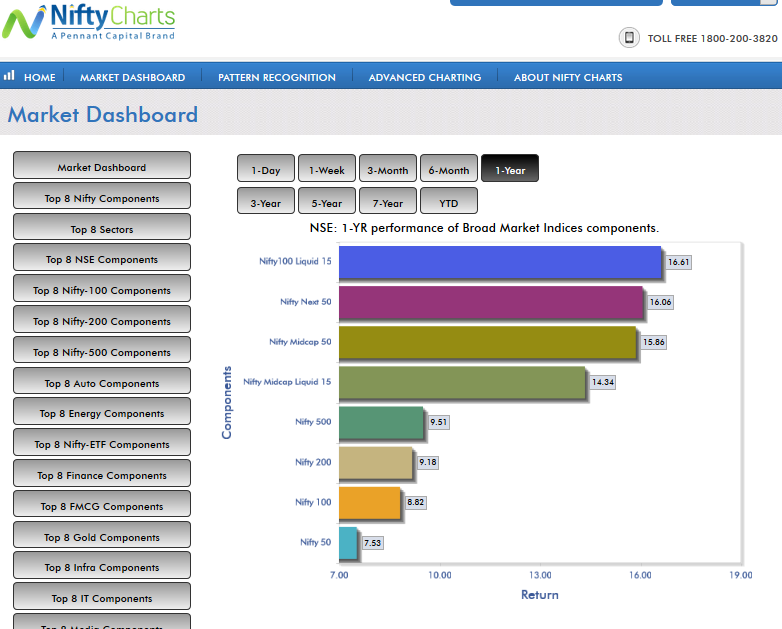Click the Return axis title
The width and height of the screenshot is (782, 629).
(x=540, y=595)
